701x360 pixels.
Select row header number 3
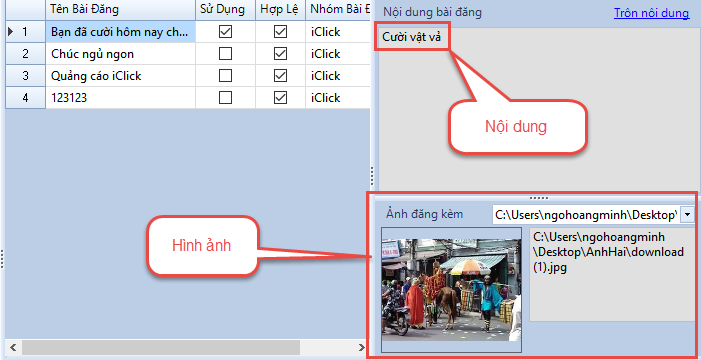click(25, 76)
